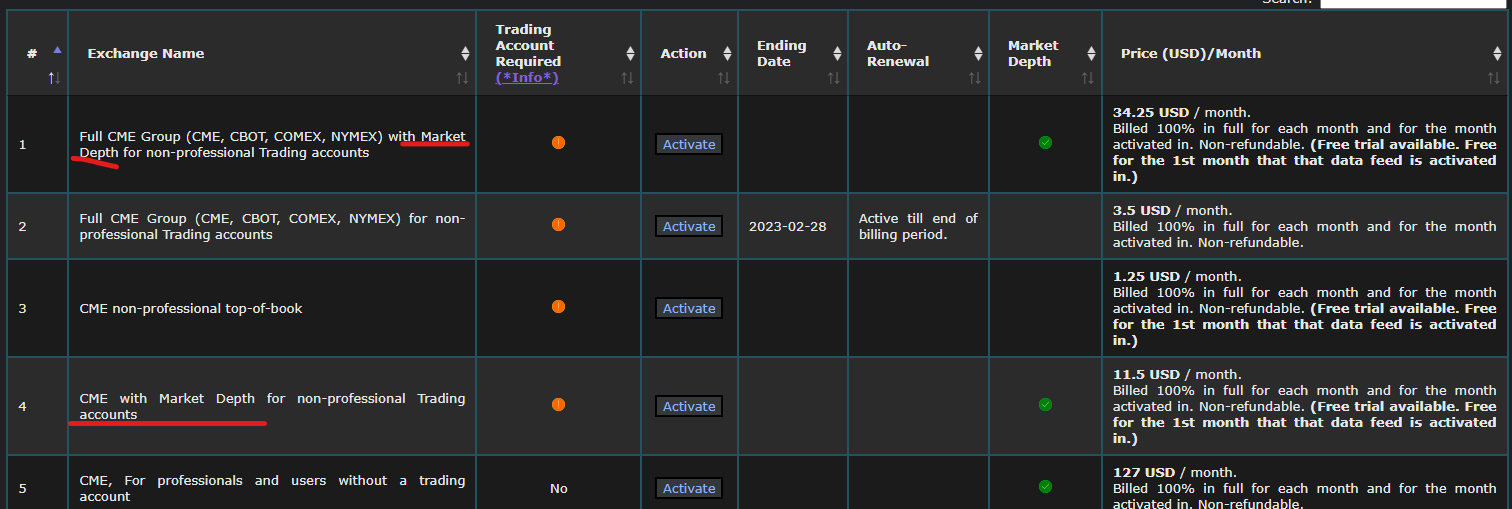Select 'CME non-professional top-of-book' exchange name

[x=191, y=308]
